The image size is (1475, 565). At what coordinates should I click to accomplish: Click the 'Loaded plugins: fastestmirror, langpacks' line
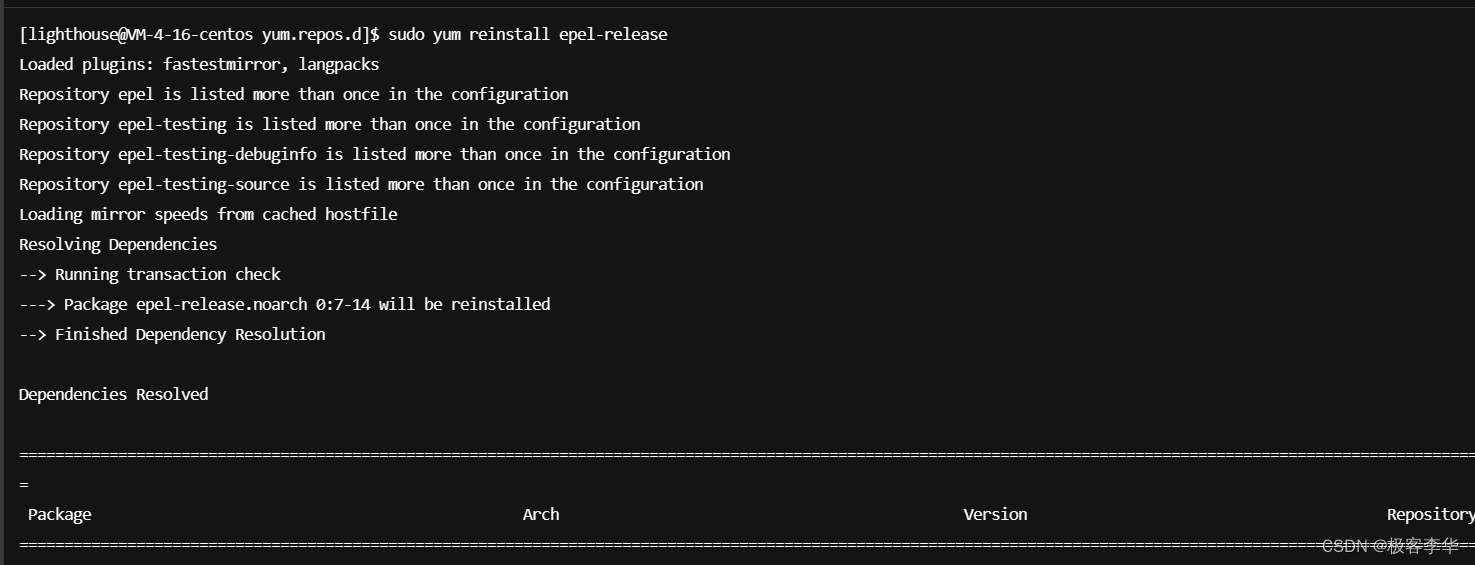198,64
